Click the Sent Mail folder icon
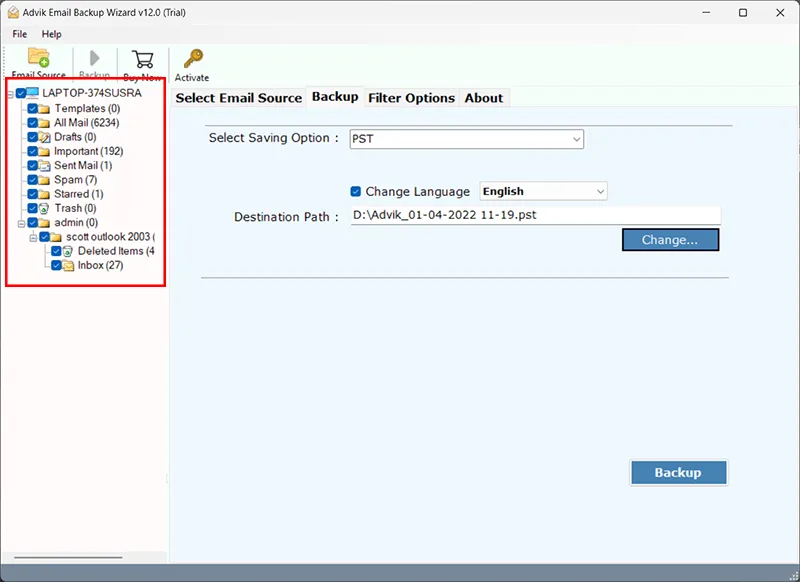This screenshot has width=800, height=582. pos(44,166)
